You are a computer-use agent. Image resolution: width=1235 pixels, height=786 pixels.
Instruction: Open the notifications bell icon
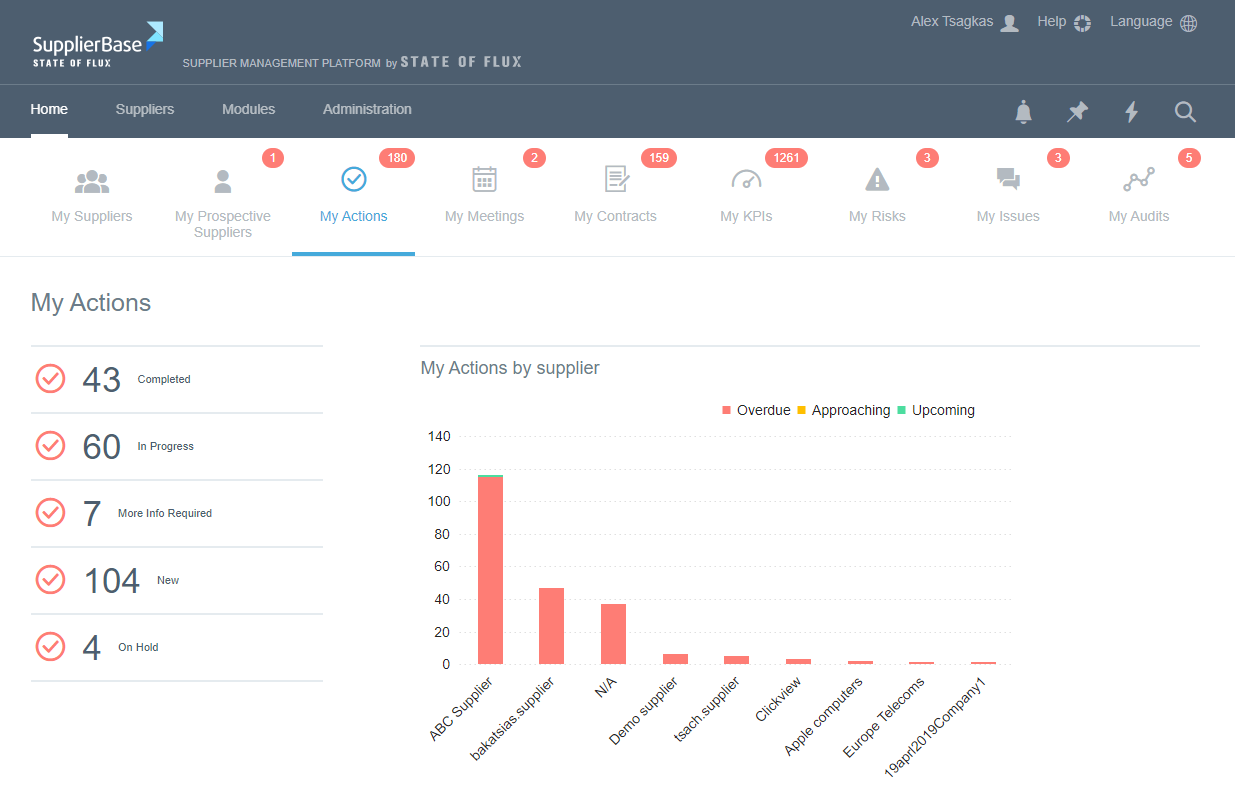1023,112
